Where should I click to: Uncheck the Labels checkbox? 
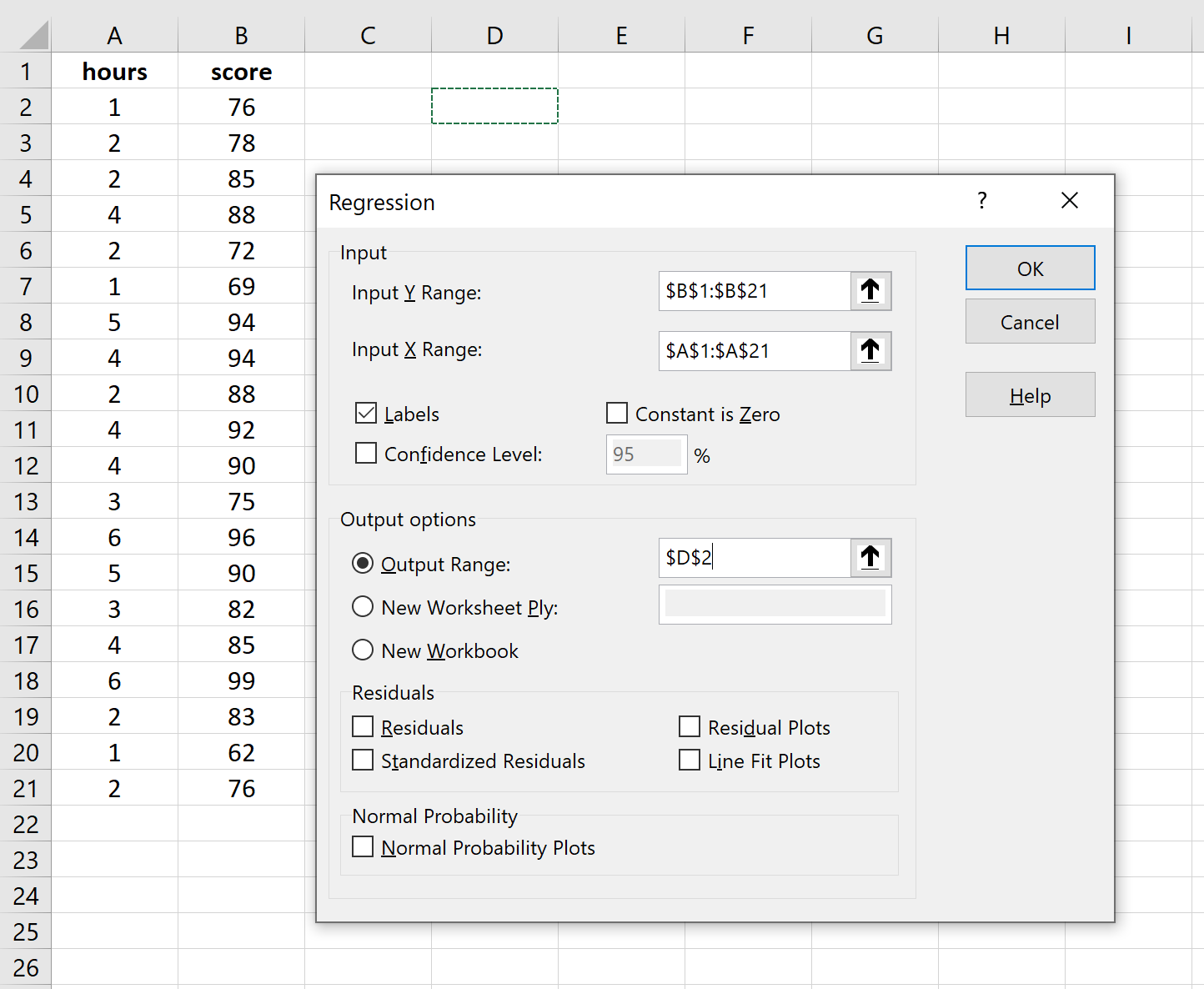point(366,414)
